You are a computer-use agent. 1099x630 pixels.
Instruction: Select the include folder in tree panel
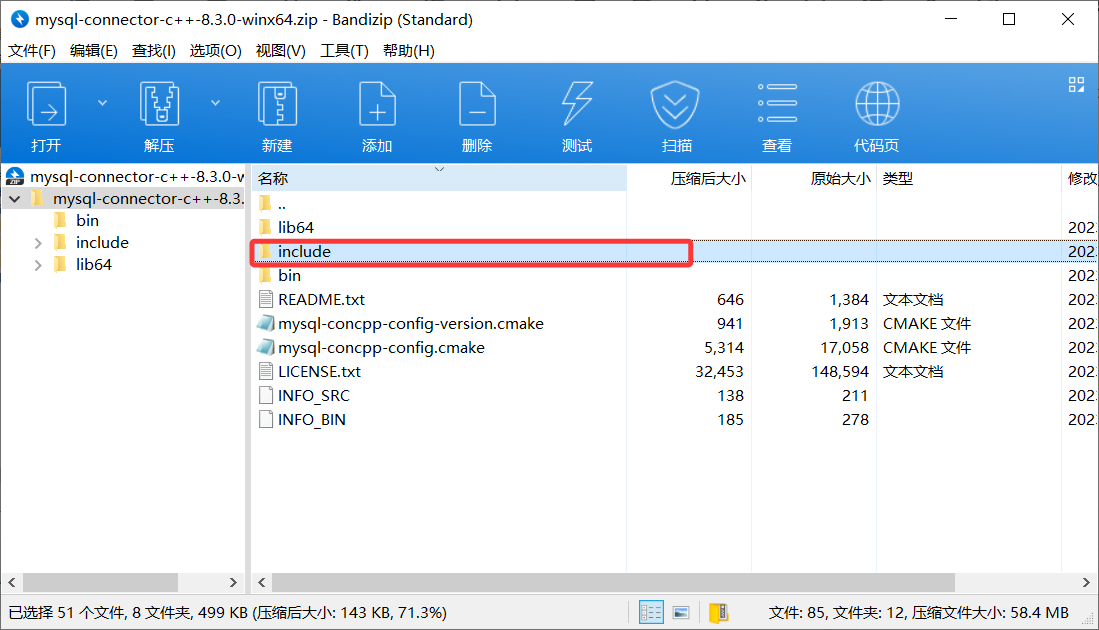(102, 242)
